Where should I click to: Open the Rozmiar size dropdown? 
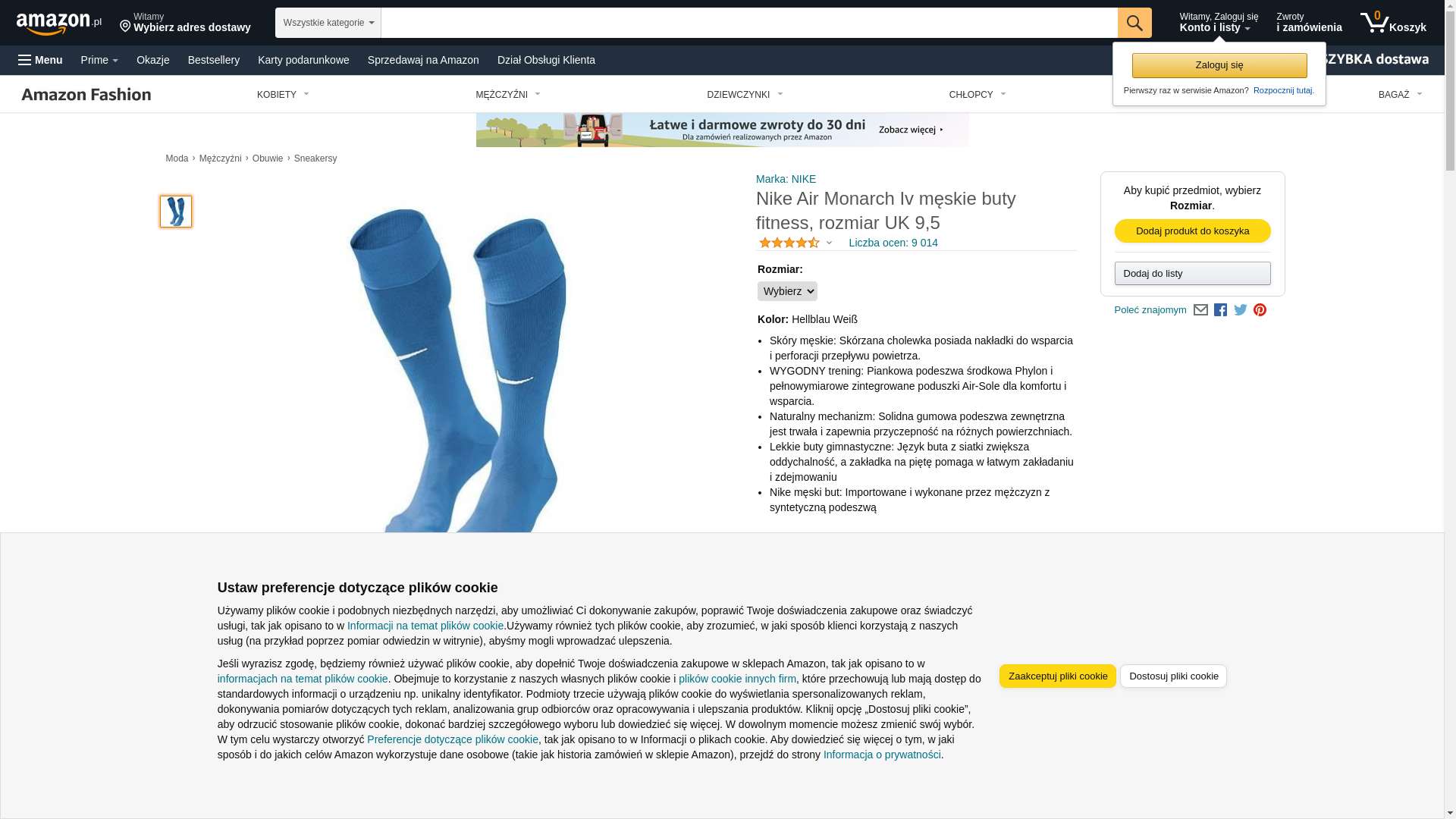click(787, 291)
